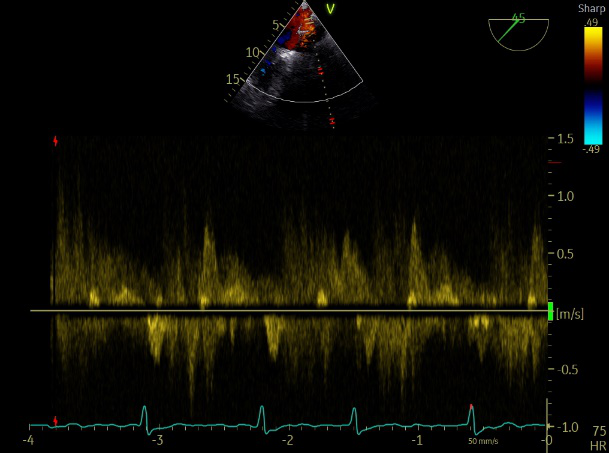Click the 1.5 velocity scale label

[x=568, y=138]
